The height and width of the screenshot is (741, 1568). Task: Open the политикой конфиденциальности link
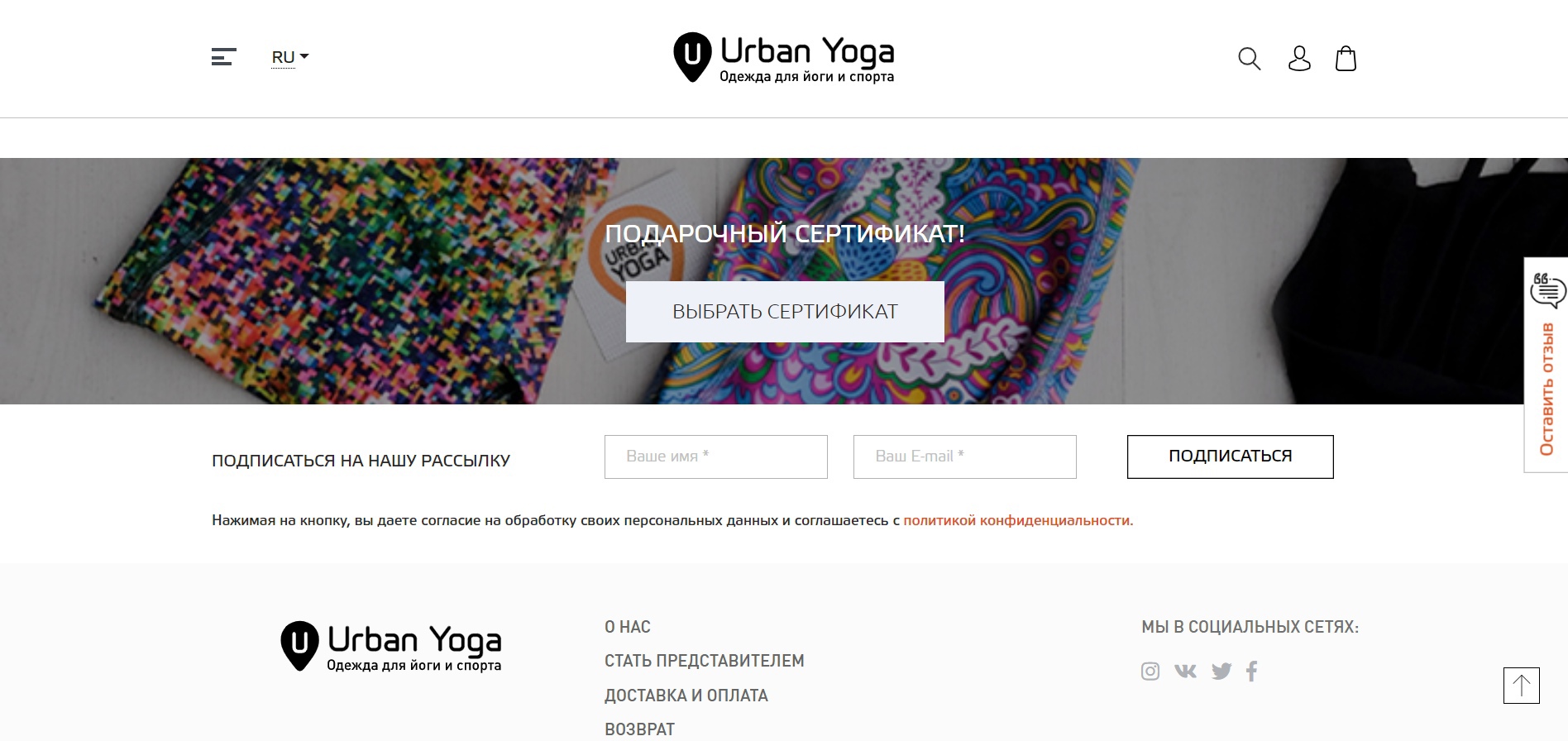(1018, 520)
